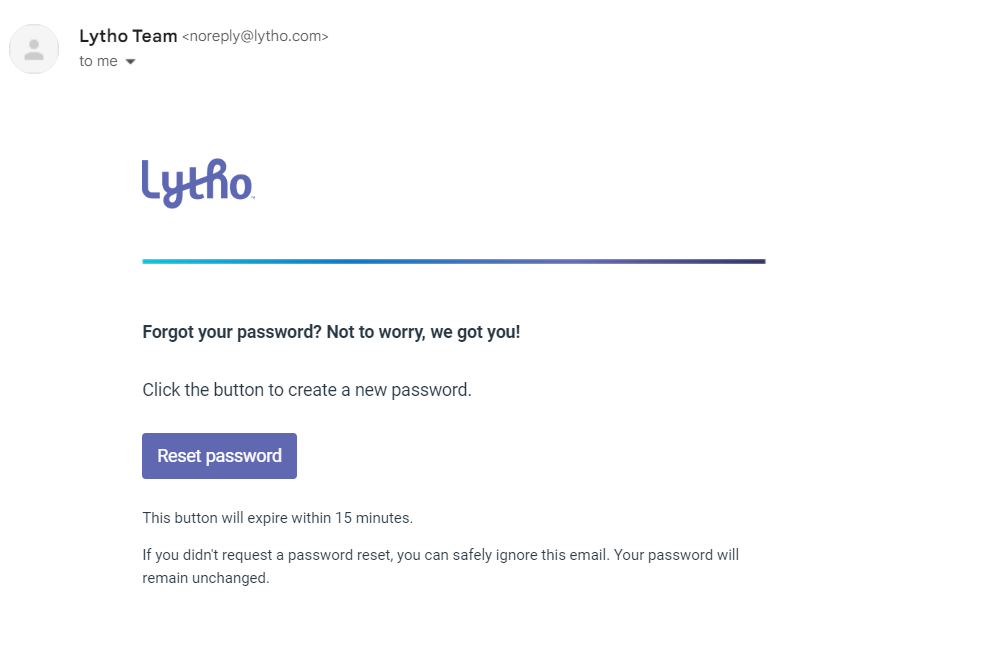
Task: Click the trademark symbol beside Lytho logo
Action: [253, 198]
